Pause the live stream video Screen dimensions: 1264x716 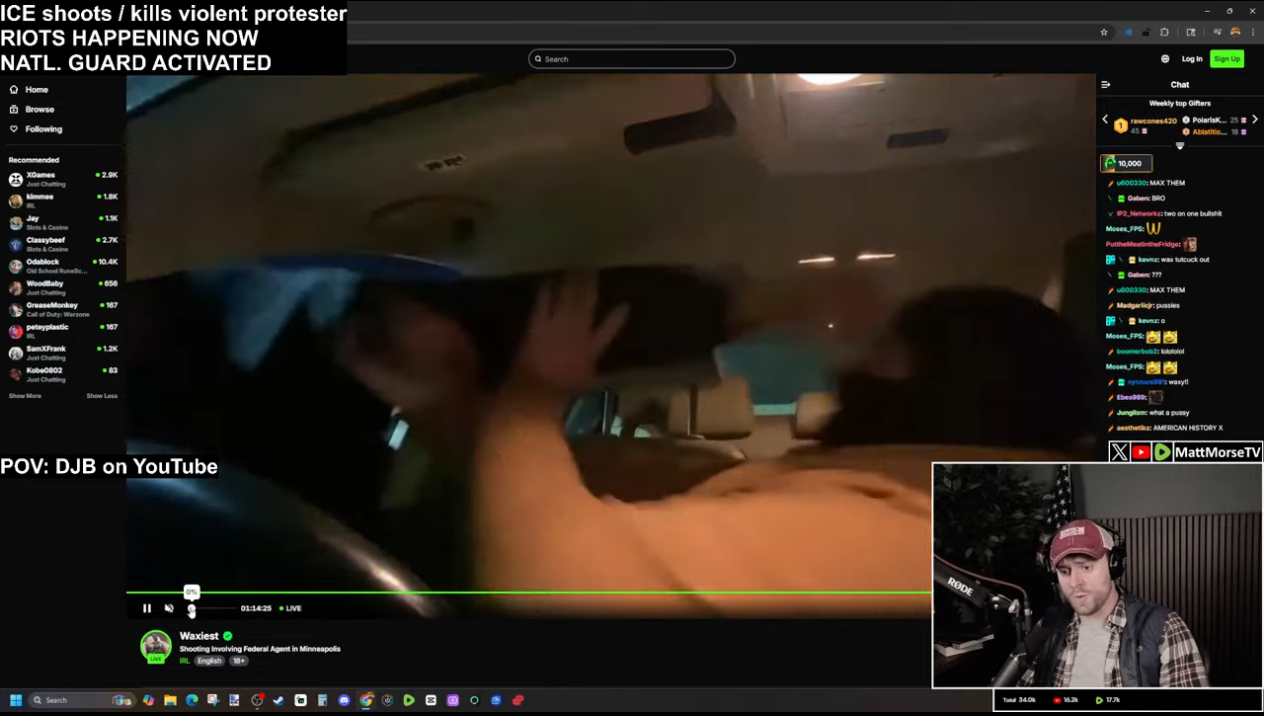pyautogui.click(x=147, y=608)
